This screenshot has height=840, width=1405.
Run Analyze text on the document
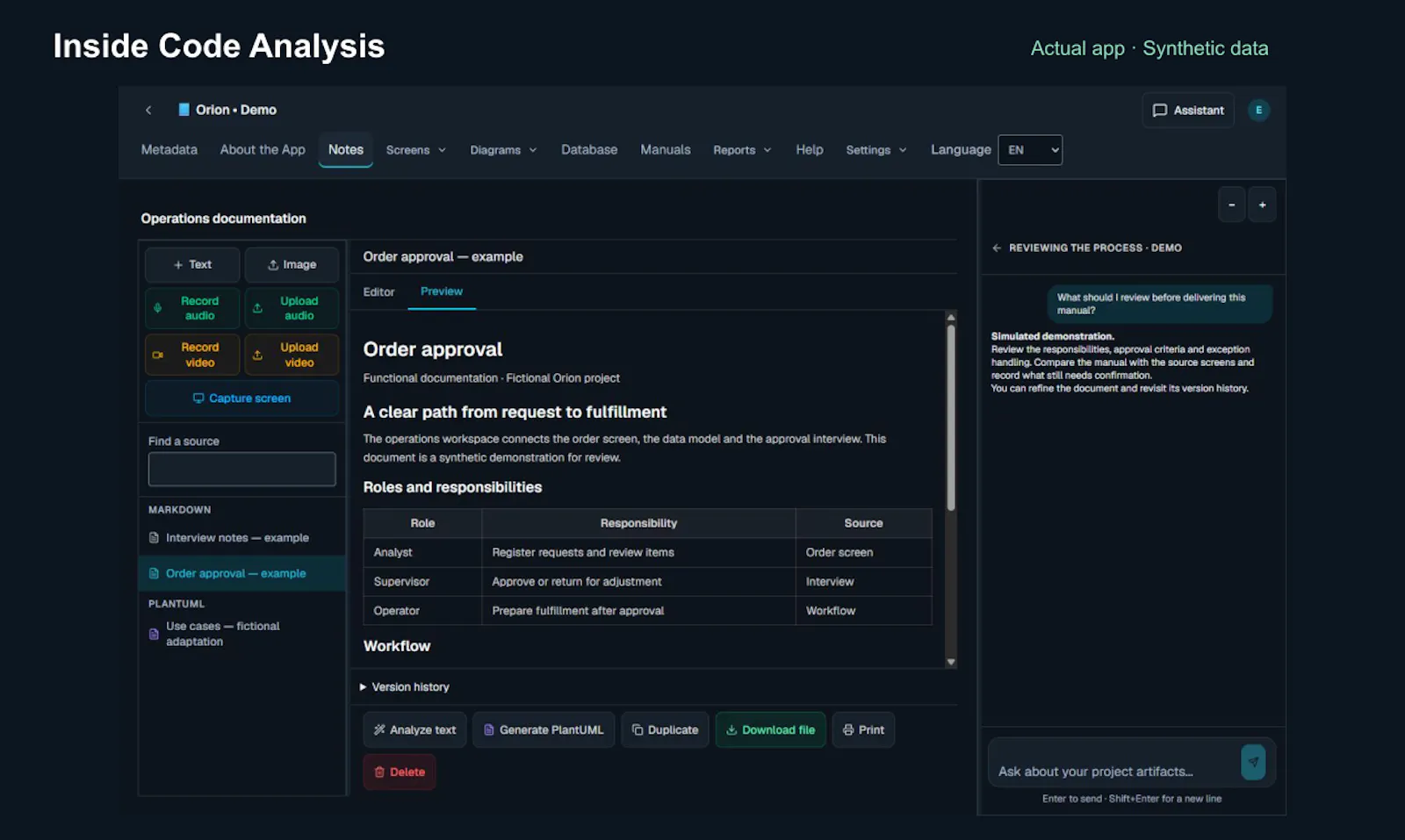point(414,729)
